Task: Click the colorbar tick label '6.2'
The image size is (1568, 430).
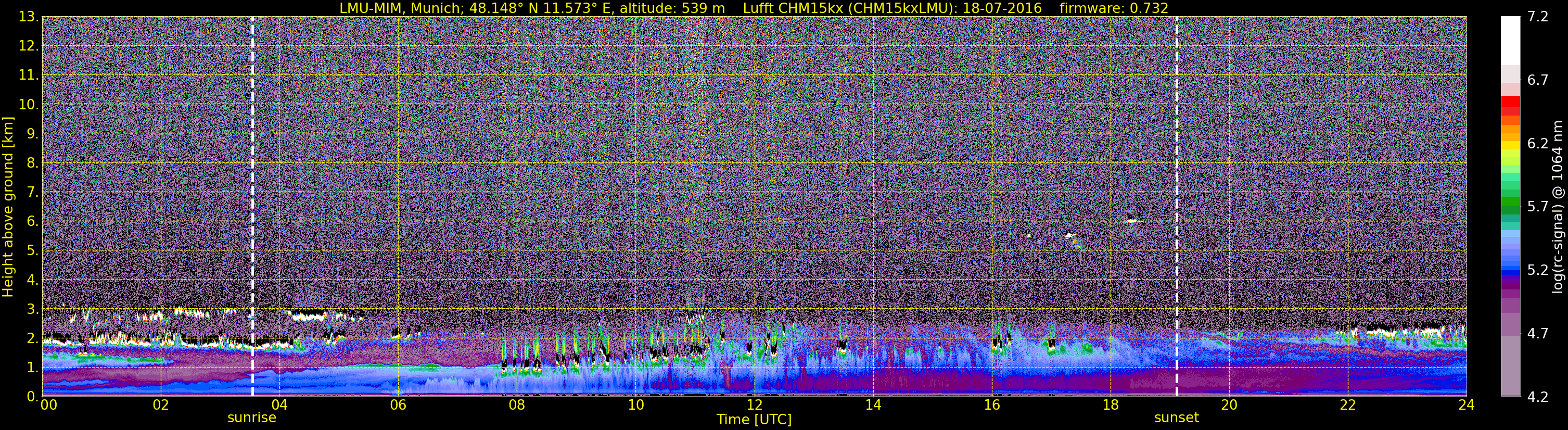Action: (x=1538, y=143)
